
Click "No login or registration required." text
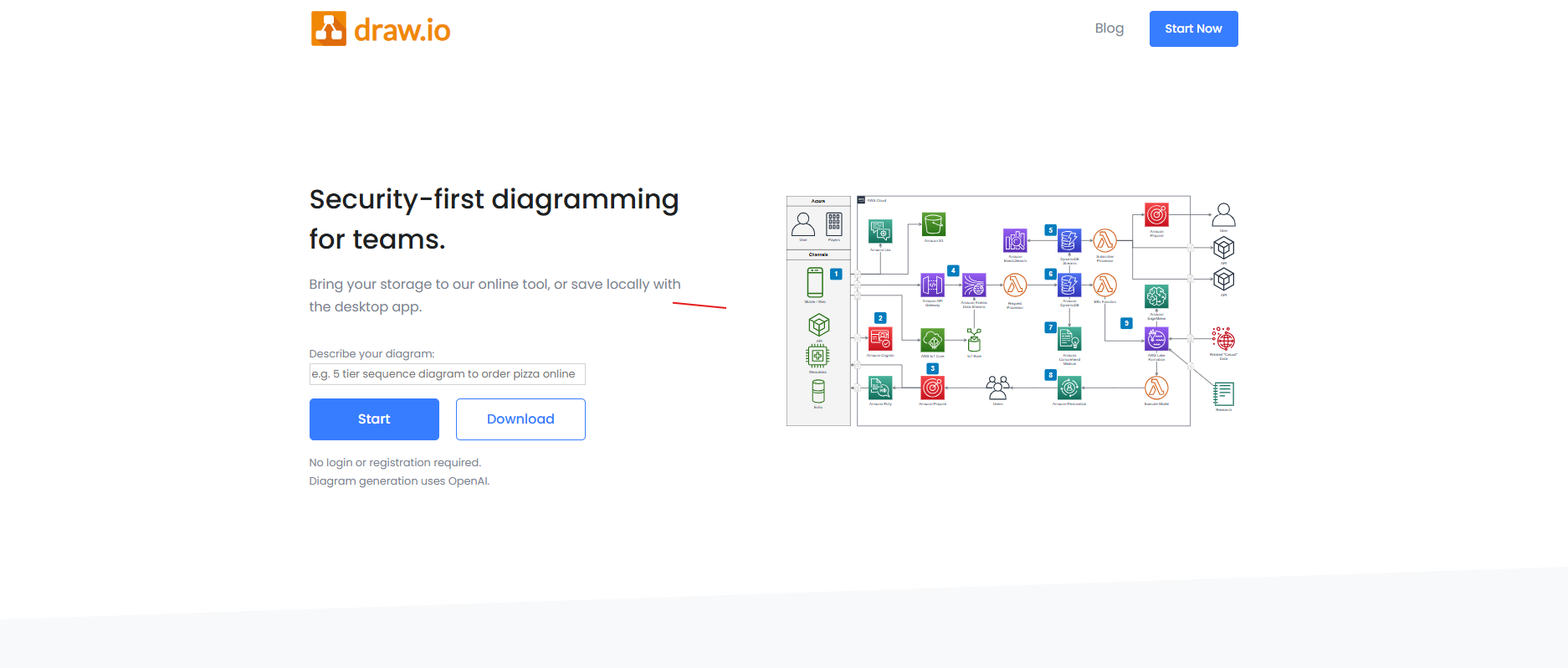pyautogui.click(x=395, y=463)
